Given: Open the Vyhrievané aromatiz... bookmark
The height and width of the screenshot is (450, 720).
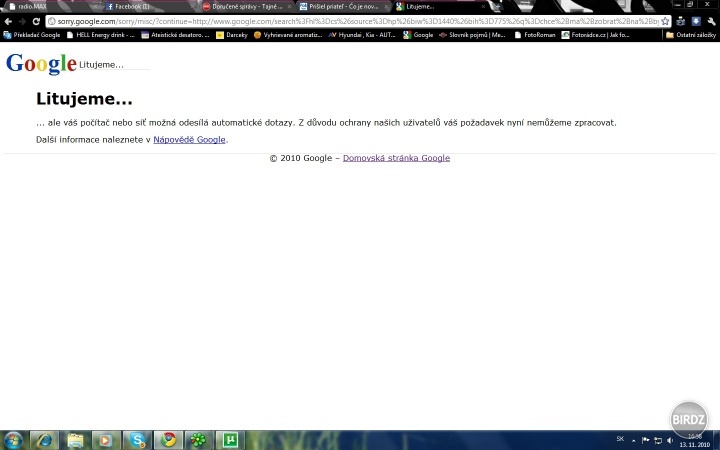Looking at the screenshot, I should [x=288, y=35].
